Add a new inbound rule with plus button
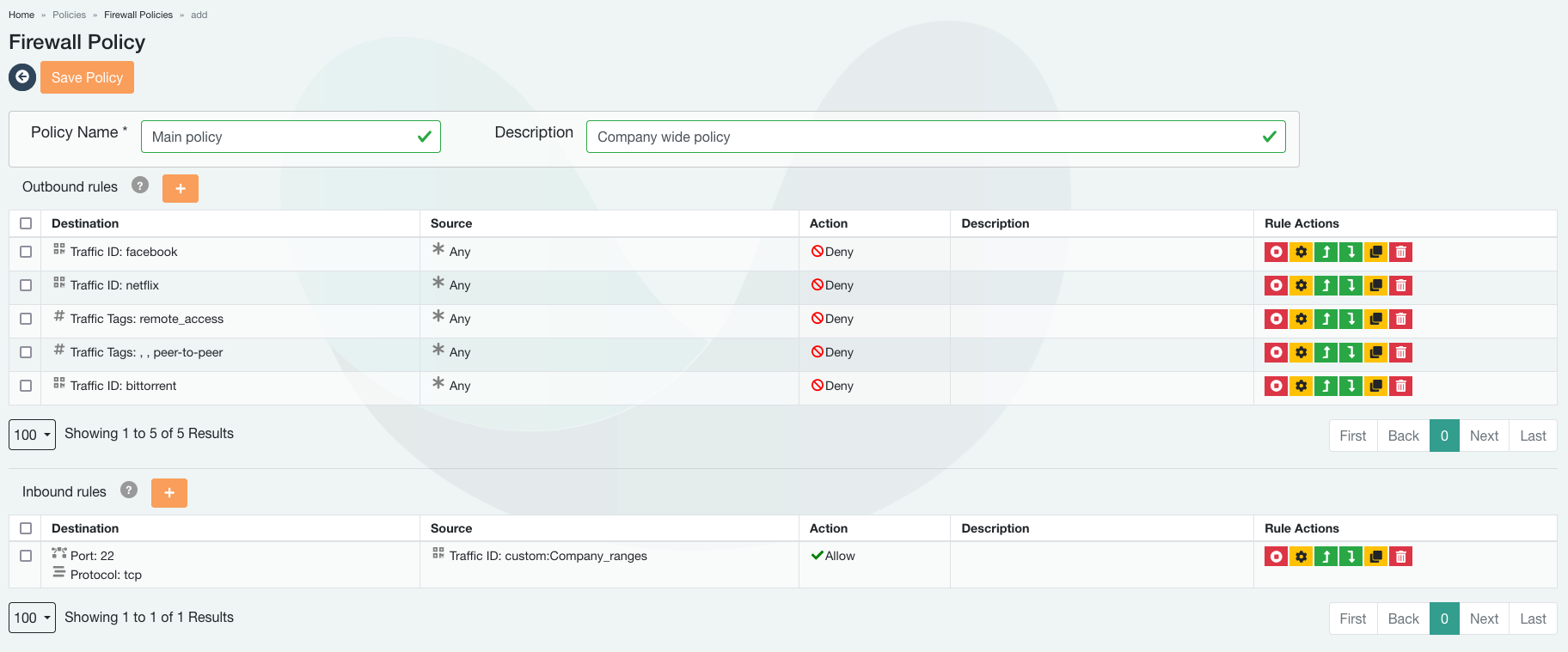The height and width of the screenshot is (652, 1568). pos(169,493)
